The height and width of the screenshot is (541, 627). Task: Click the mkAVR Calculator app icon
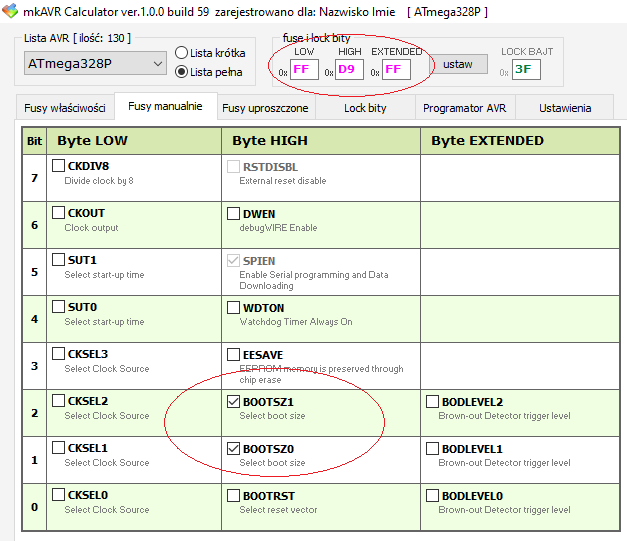[x=10, y=11]
